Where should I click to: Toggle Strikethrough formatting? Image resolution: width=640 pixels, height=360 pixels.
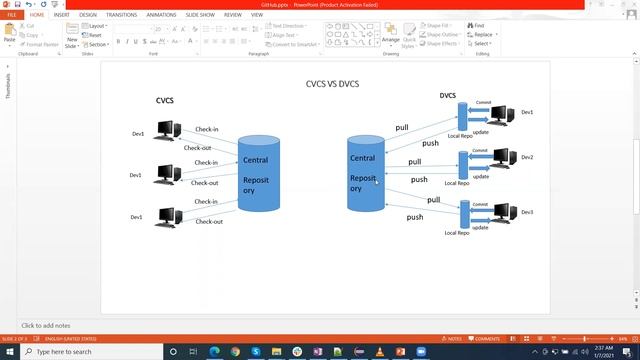[153, 41]
